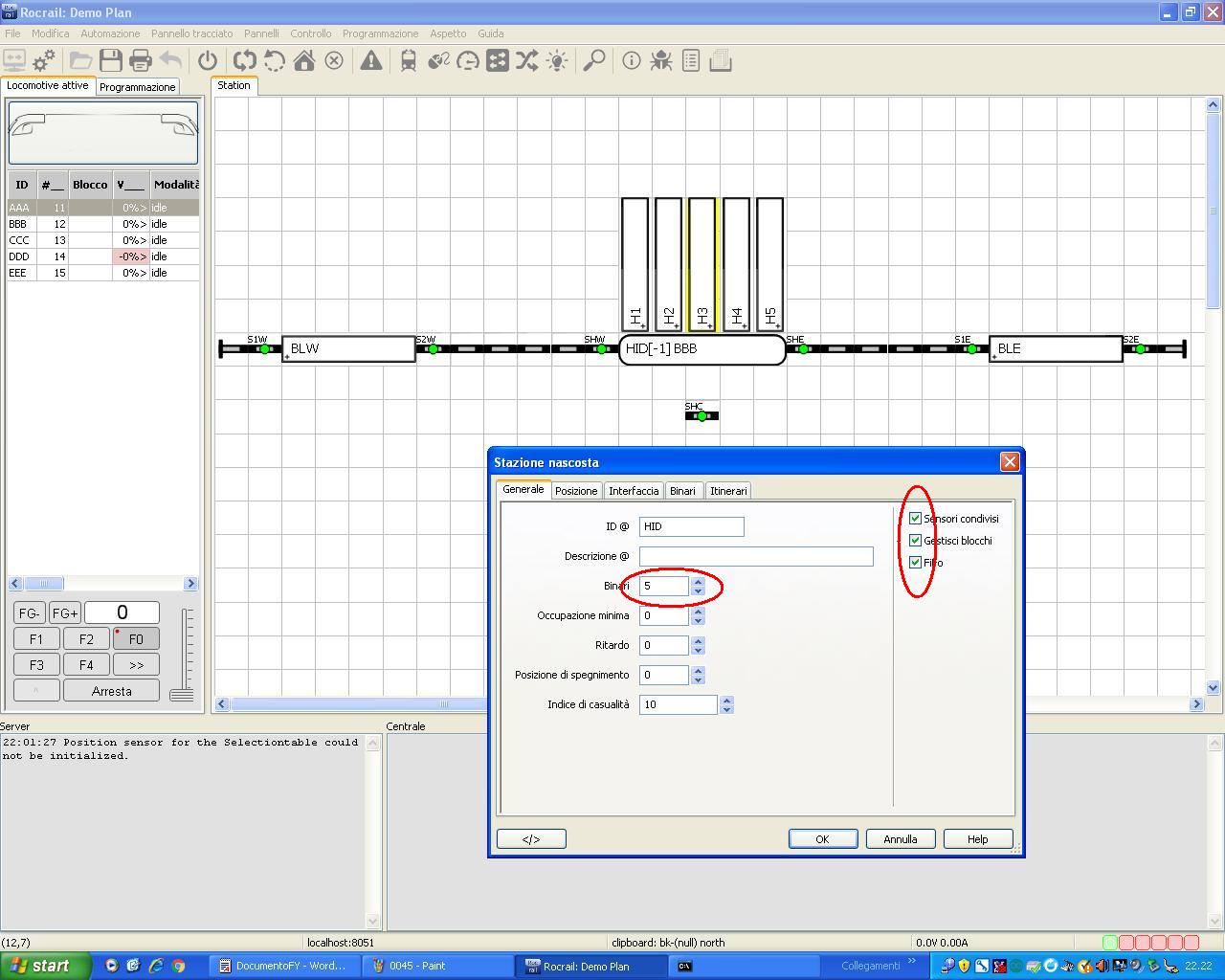Print the plan using the printer icon

click(x=141, y=61)
